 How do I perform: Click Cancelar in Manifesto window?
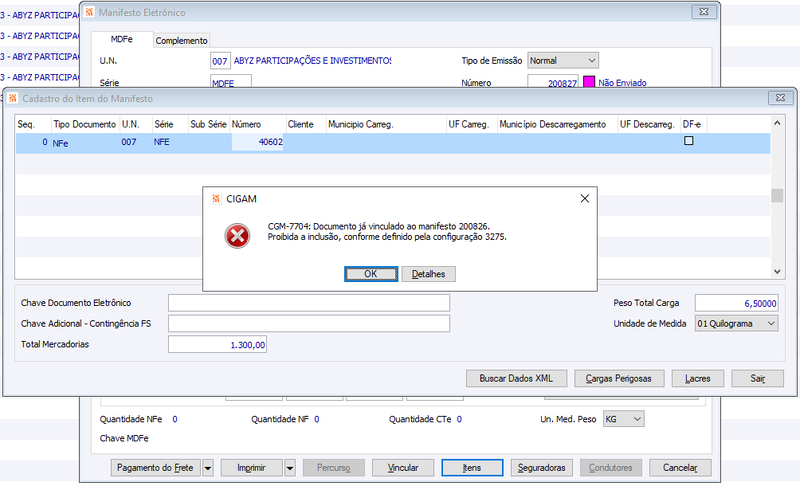click(680, 468)
